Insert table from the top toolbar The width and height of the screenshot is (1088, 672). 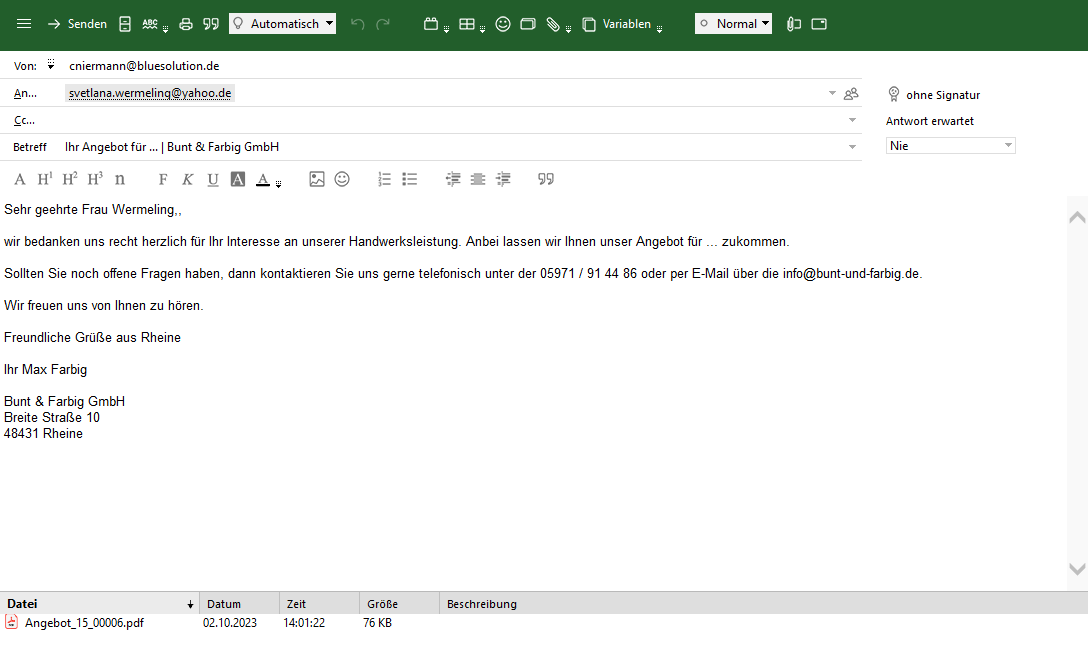pyautogui.click(x=467, y=24)
